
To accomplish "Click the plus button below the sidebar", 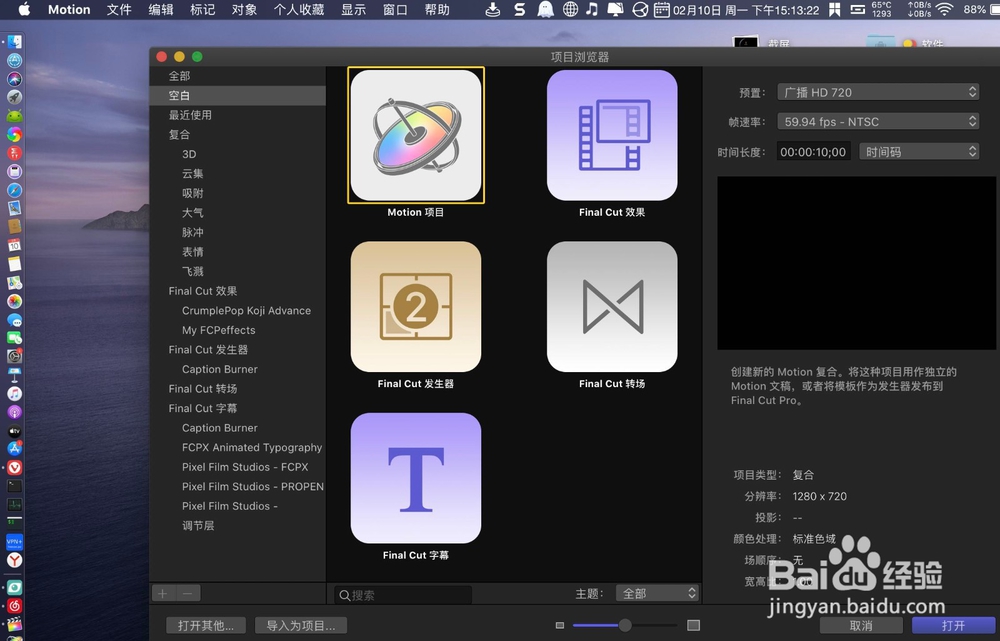I will (163, 594).
